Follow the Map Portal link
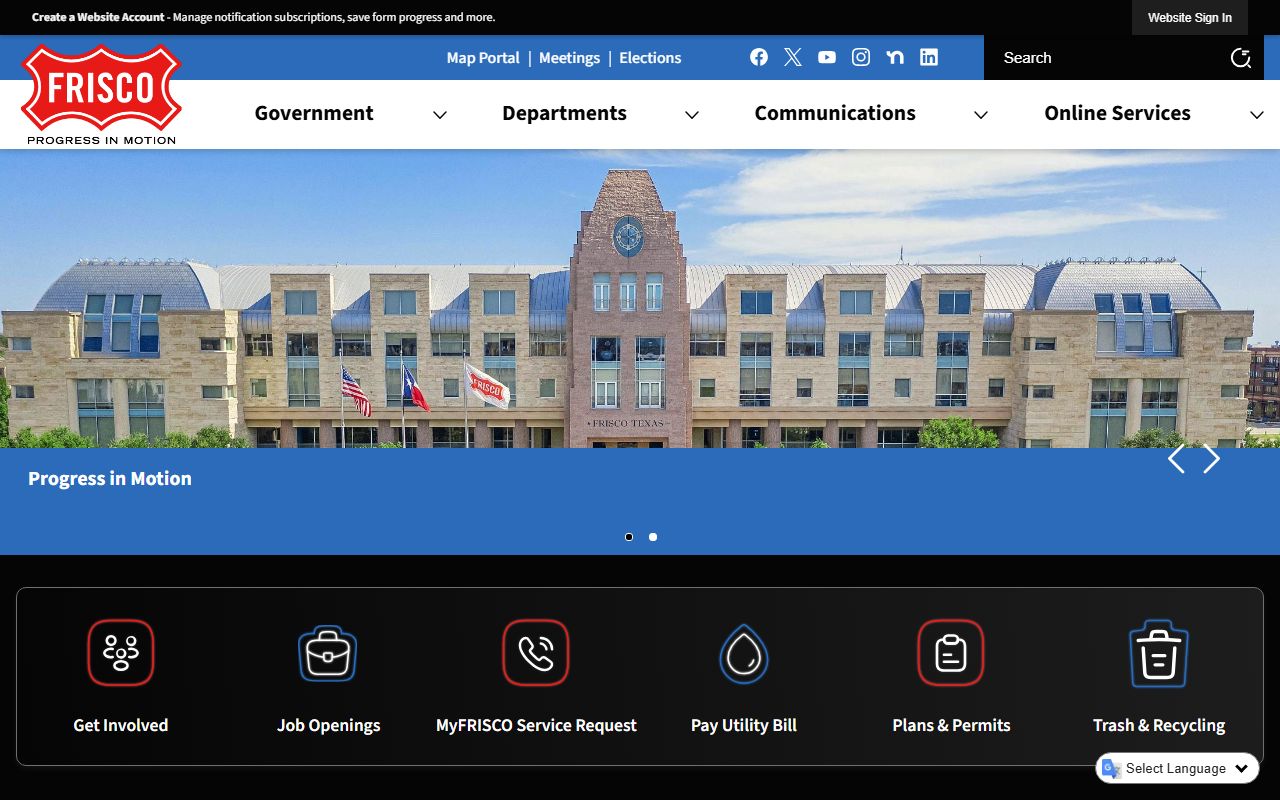 [x=483, y=58]
